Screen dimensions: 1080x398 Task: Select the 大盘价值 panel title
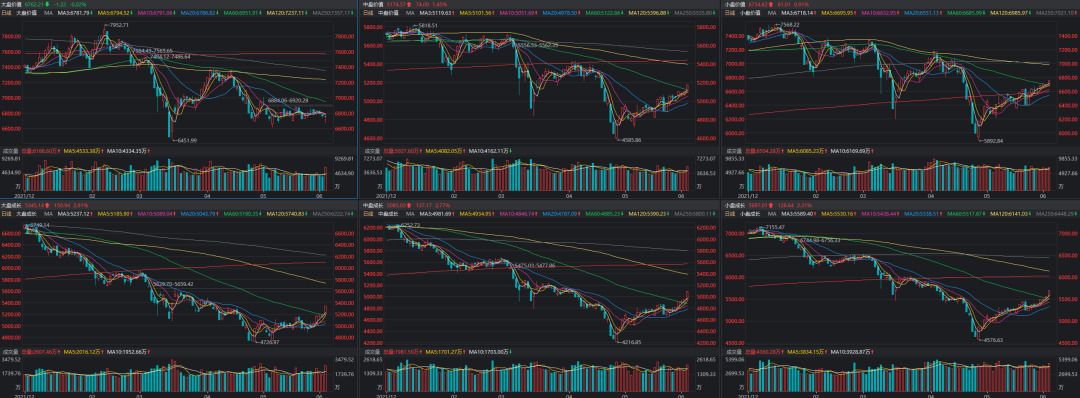coord(8,4)
